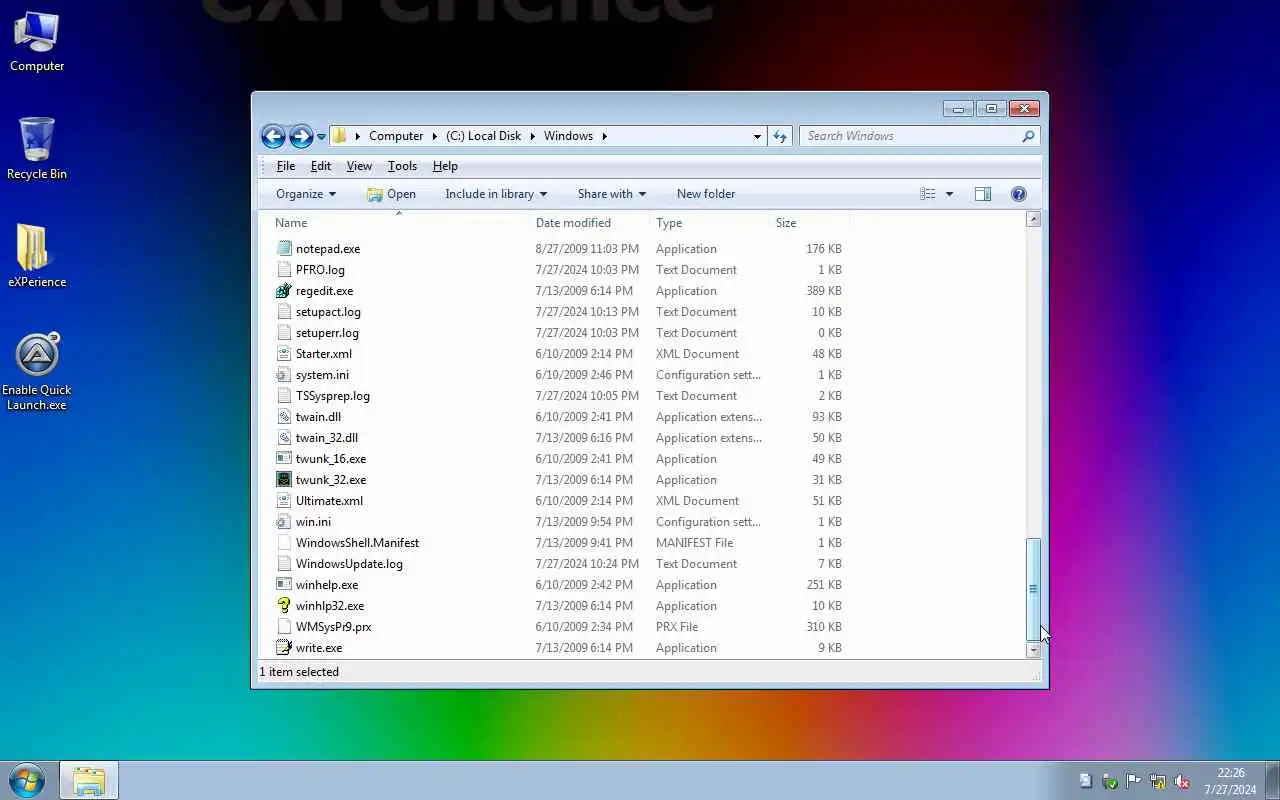This screenshot has height=800, width=1280.
Task: Click the Back navigation arrow
Action: 273,136
